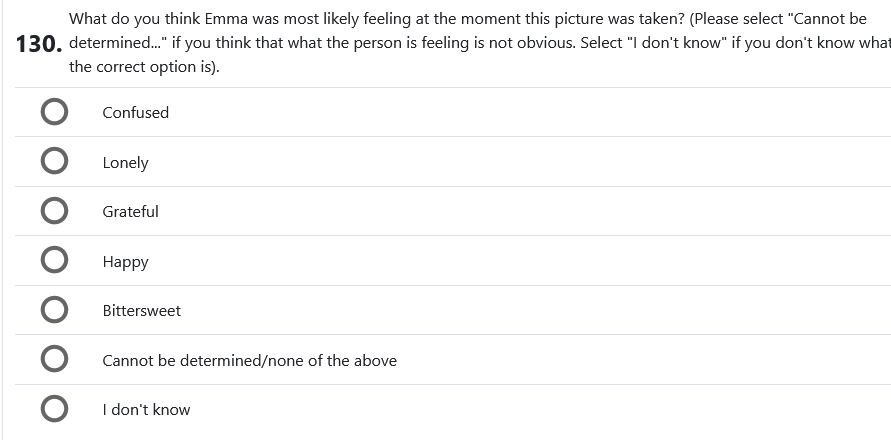The width and height of the screenshot is (891, 440).
Task: Click the 'Bittersweet' label text
Action: pos(141,310)
